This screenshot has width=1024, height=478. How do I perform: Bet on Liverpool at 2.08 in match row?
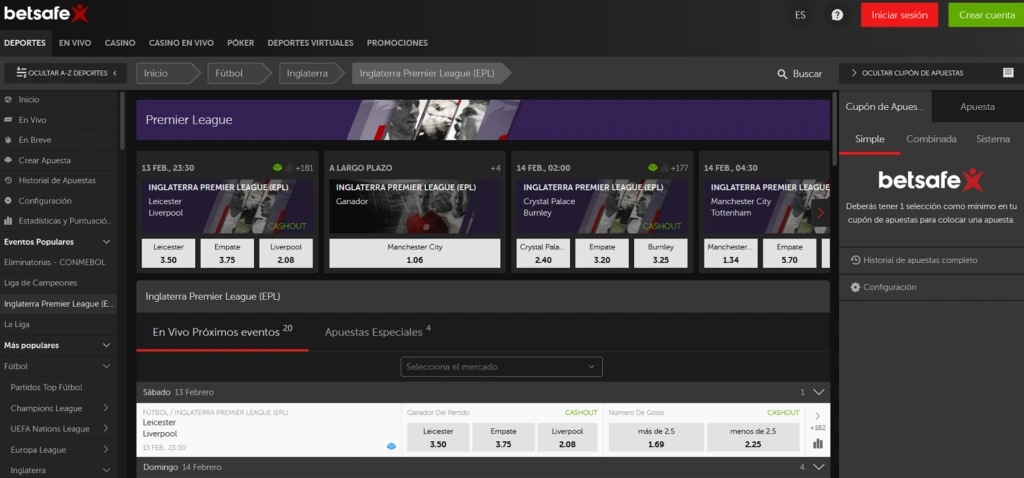[x=568, y=438]
